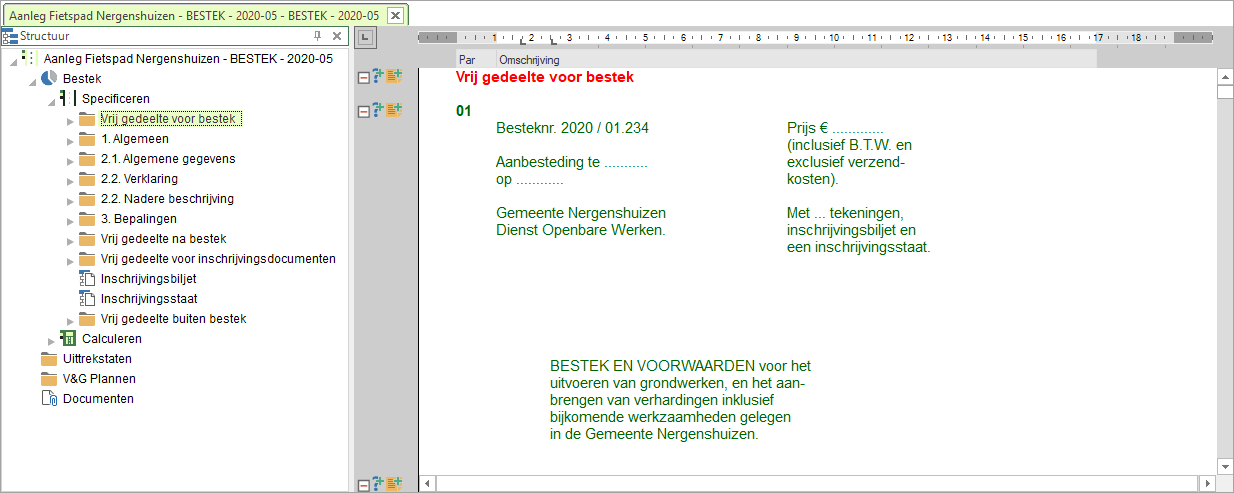Click the horizontal scrollbar right arrow

1207,484
